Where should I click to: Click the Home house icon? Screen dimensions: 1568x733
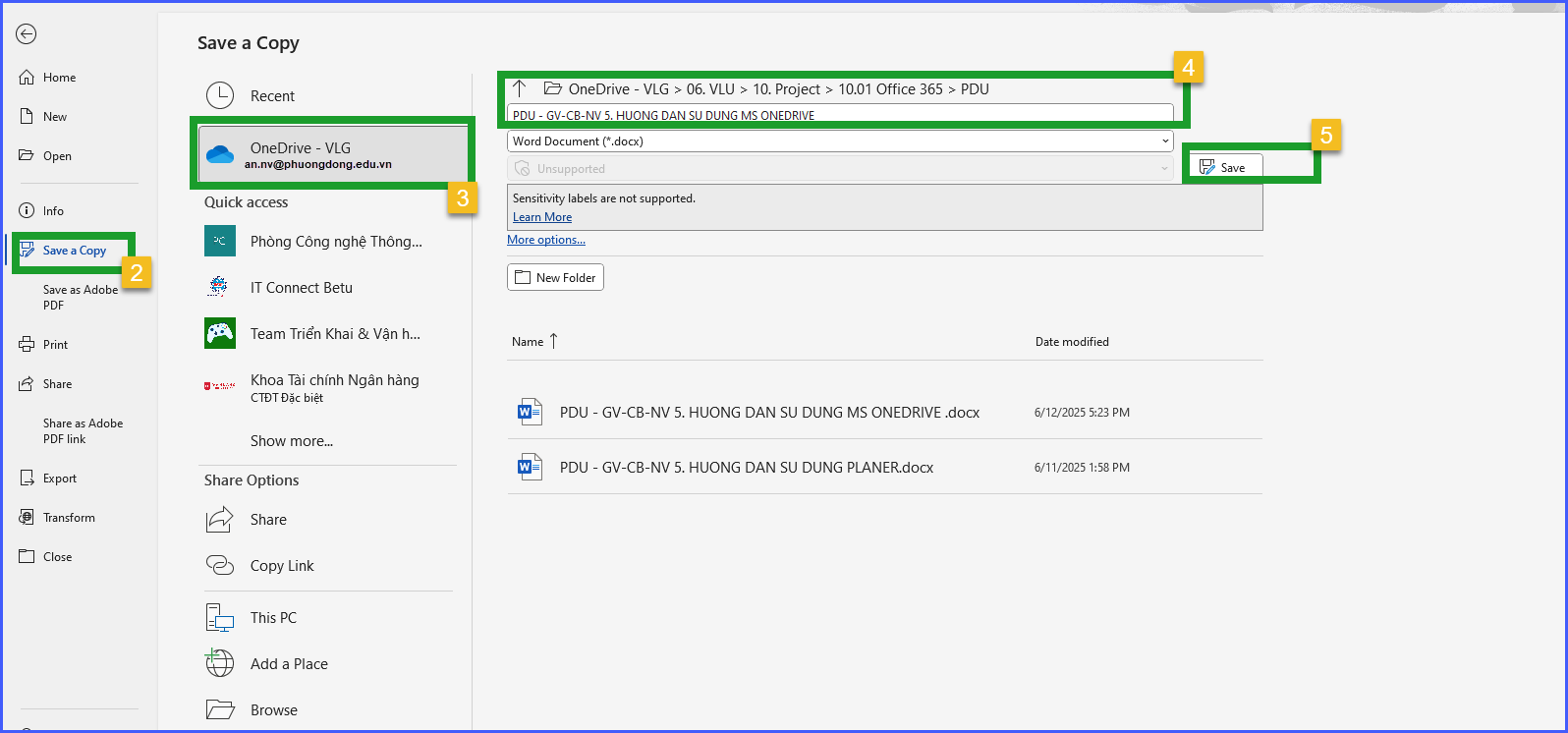pyautogui.click(x=27, y=78)
